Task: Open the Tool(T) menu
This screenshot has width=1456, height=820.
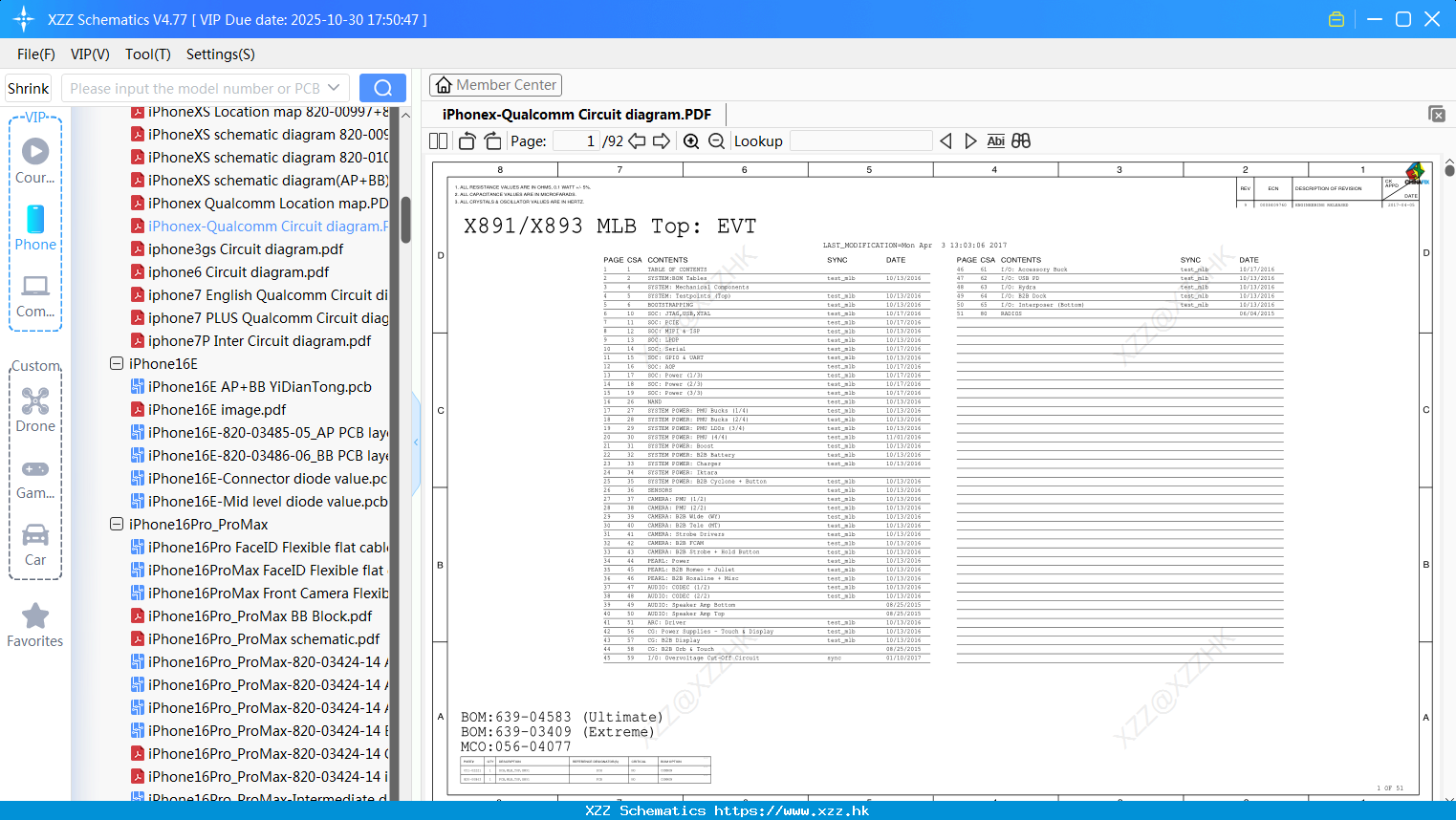Action: [148, 54]
